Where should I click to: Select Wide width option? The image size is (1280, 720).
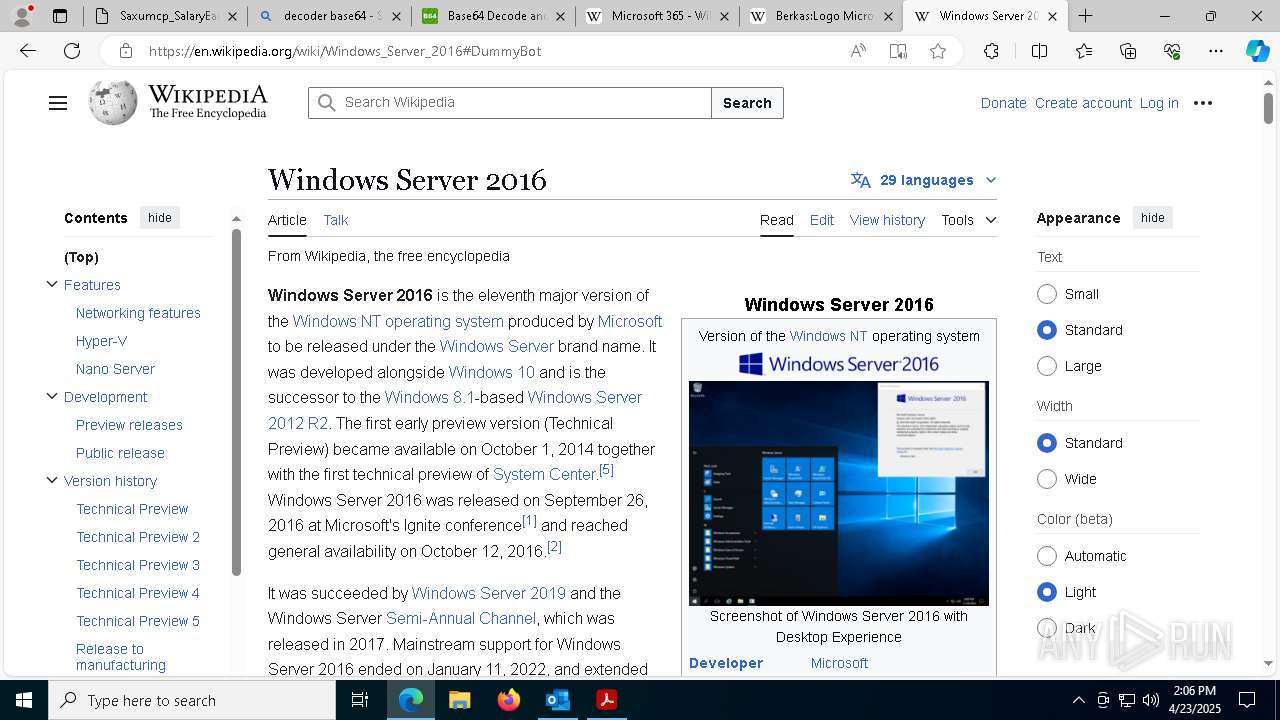point(1047,479)
